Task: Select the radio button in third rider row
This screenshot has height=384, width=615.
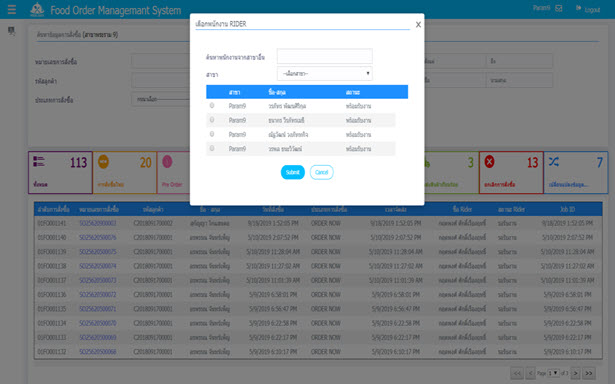Action: click(x=212, y=134)
